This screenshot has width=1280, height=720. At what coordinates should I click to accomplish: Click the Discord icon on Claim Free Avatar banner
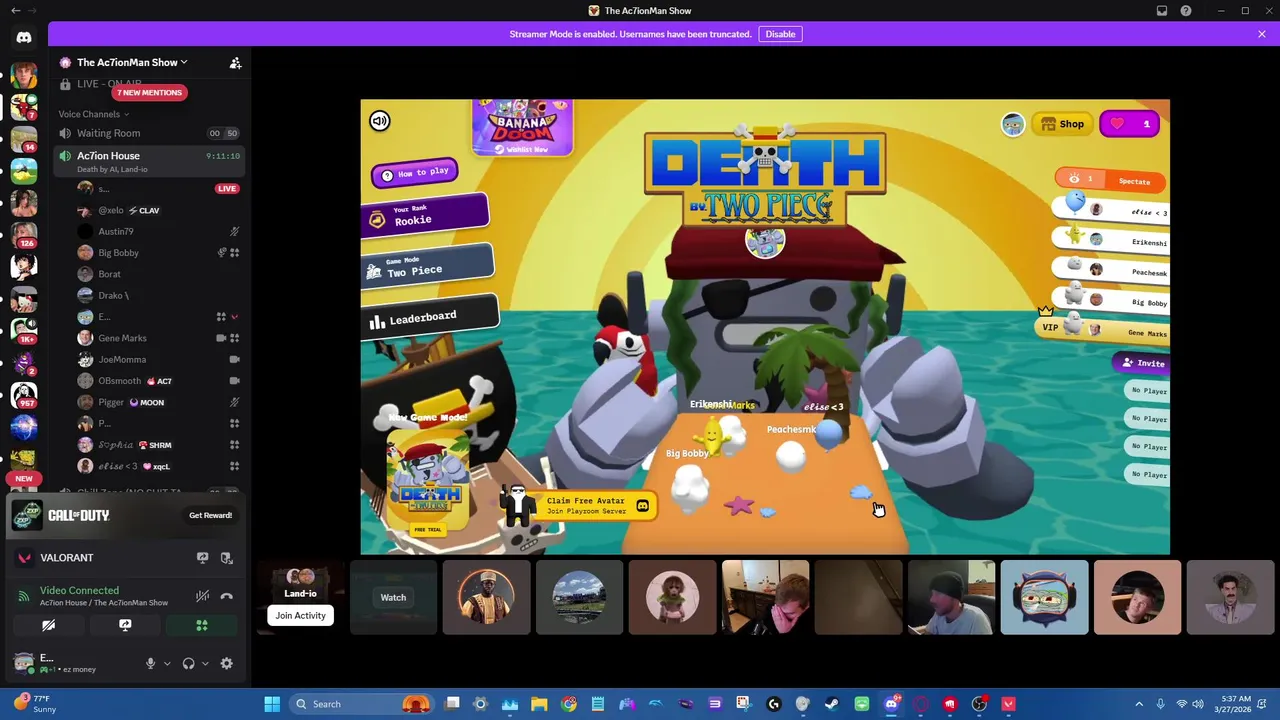tap(642, 506)
